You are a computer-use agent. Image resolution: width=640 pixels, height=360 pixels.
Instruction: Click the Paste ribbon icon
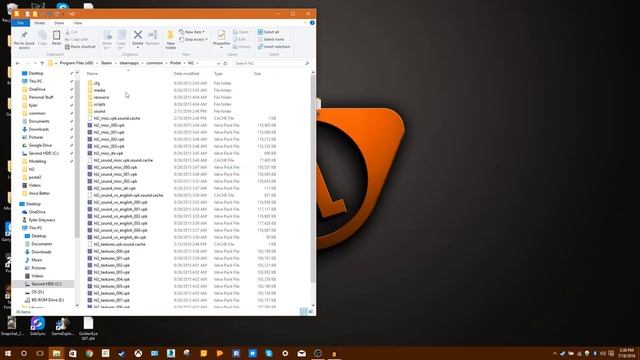56,38
